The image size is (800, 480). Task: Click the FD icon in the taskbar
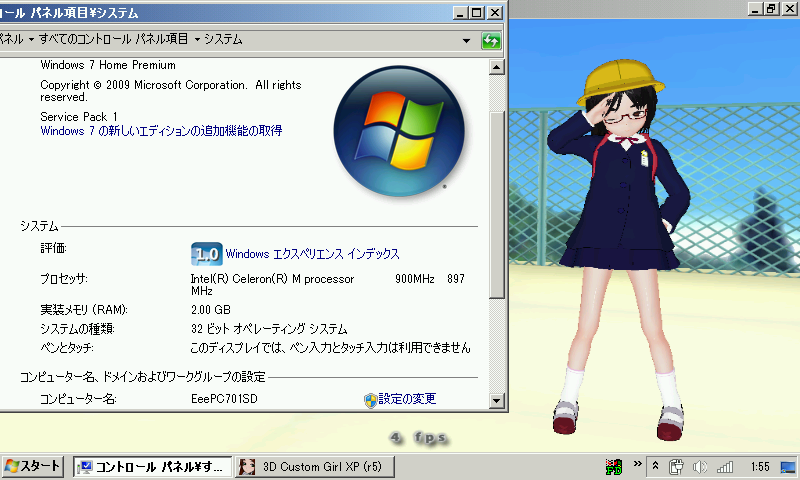click(x=614, y=466)
